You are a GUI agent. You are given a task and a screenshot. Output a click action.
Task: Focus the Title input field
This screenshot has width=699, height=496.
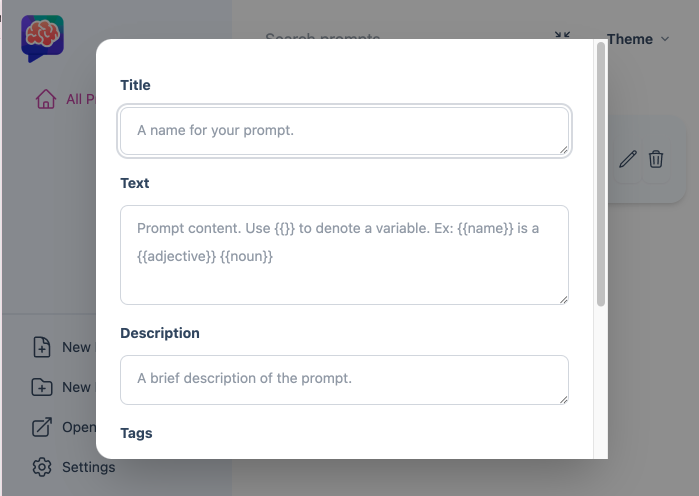[x=344, y=131]
